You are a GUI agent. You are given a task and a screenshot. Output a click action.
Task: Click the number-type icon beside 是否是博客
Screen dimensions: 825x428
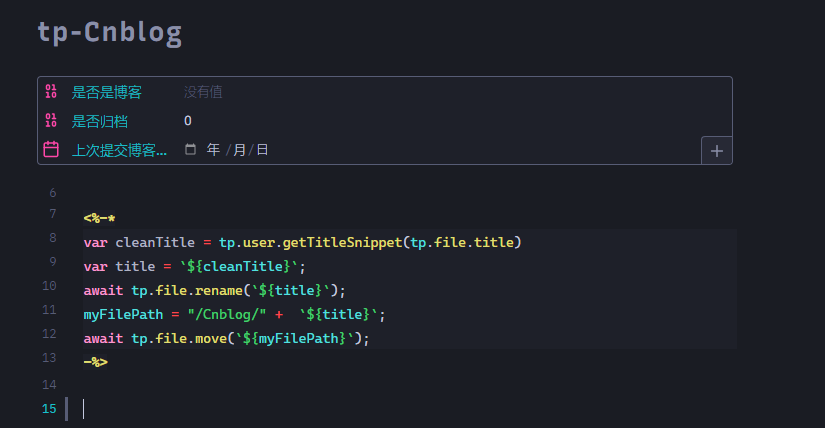(51, 92)
